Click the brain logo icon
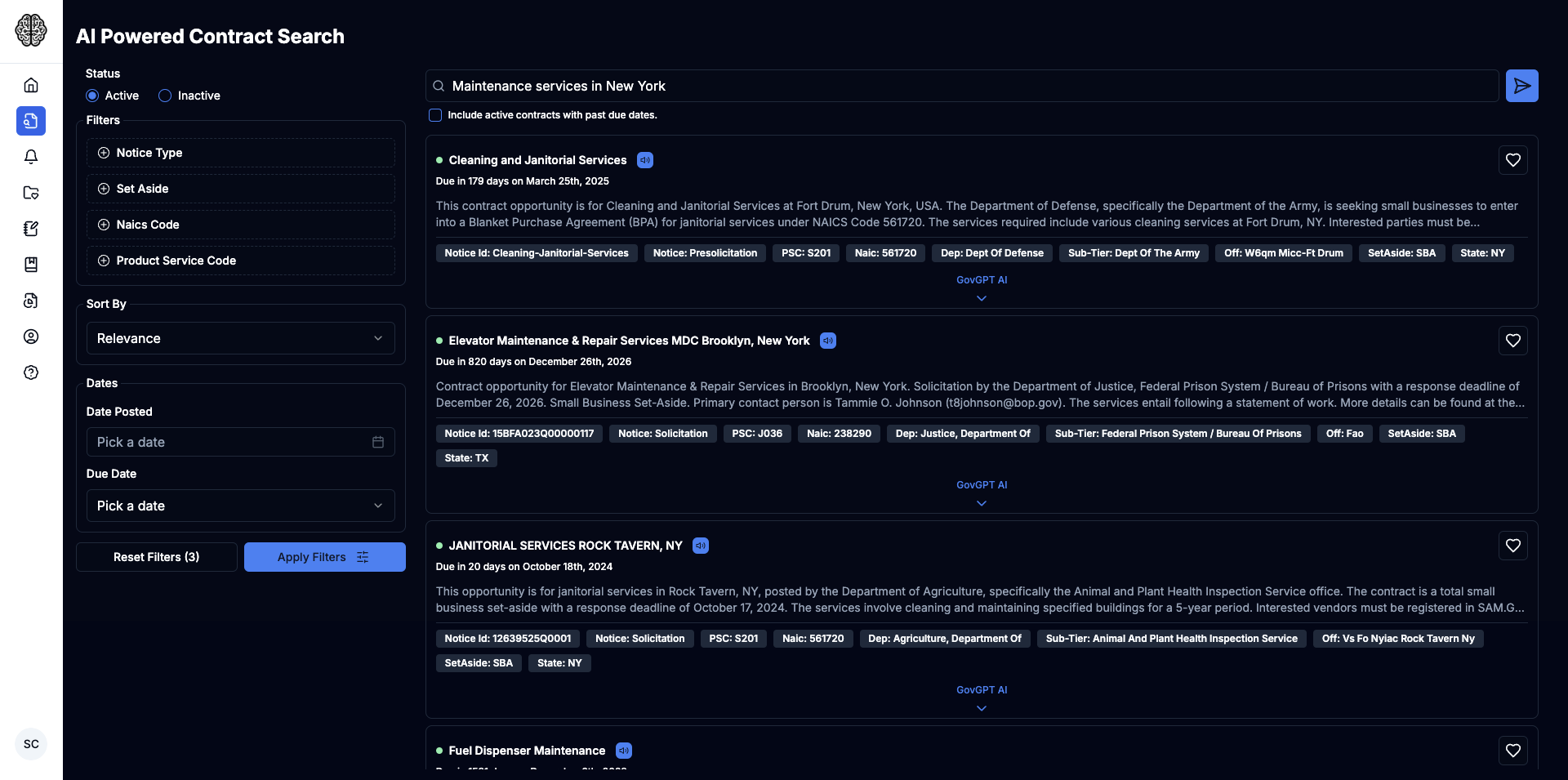The image size is (1568, 780). pos(31,30)
